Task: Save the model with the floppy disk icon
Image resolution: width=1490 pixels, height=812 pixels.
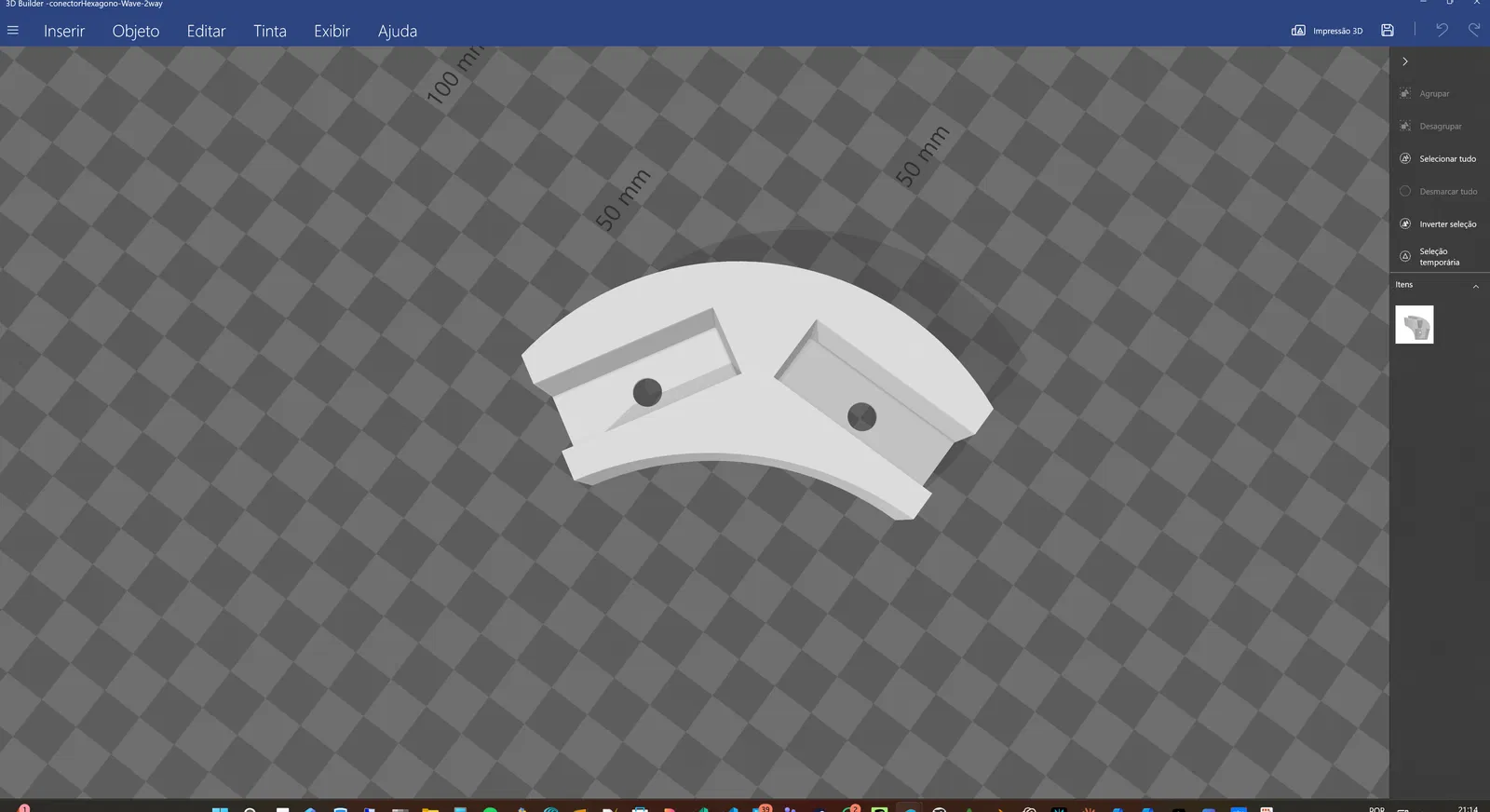Action: pyautogui.click(x=1388, y=31)
